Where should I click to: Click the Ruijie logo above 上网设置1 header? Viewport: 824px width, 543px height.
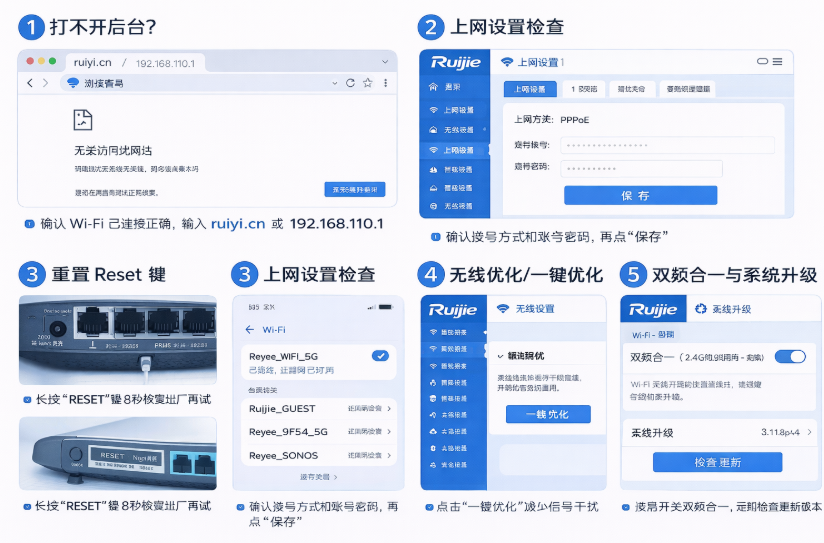click(x=455, y=63)
